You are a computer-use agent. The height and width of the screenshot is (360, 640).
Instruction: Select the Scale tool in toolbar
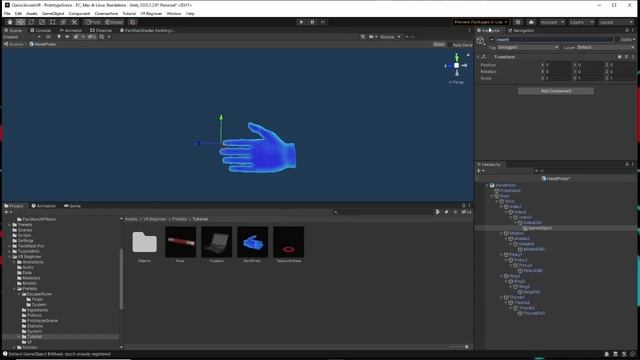tap(42, 22)
